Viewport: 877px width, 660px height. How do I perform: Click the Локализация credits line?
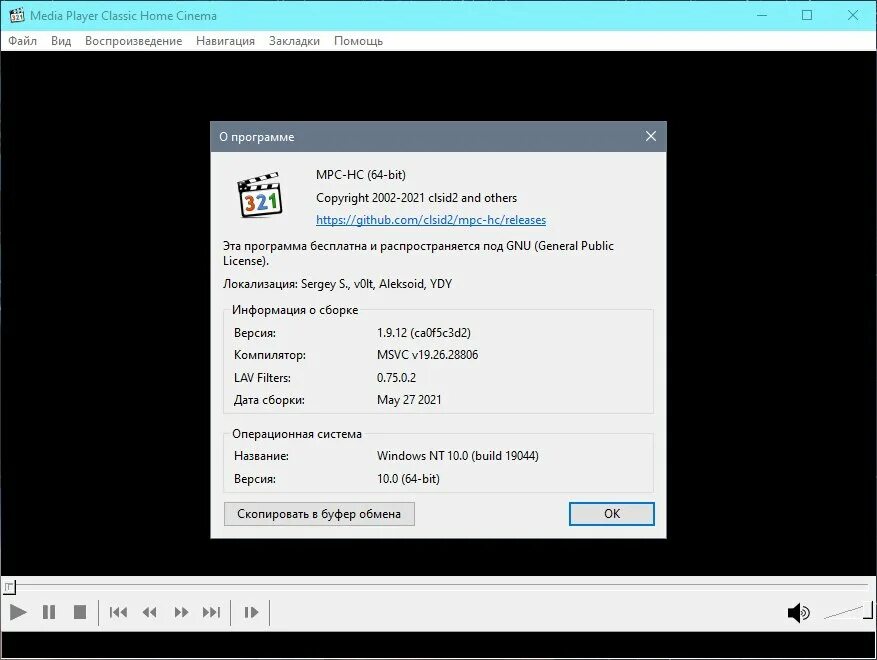coord(337,284)
